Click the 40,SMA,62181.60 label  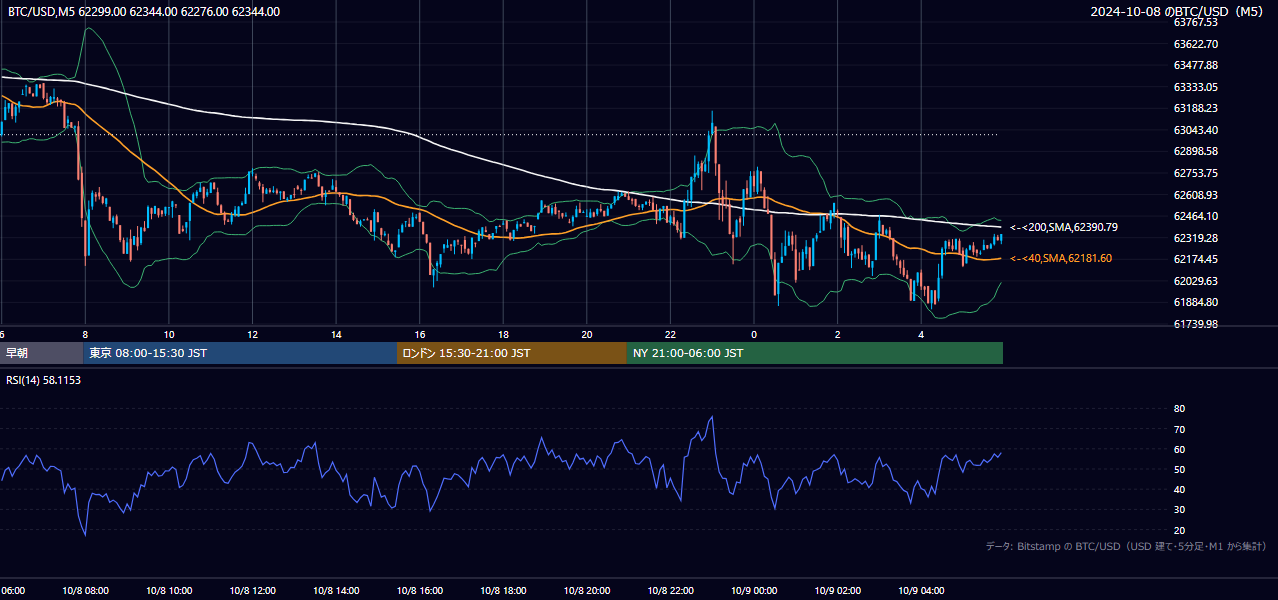1061,259
